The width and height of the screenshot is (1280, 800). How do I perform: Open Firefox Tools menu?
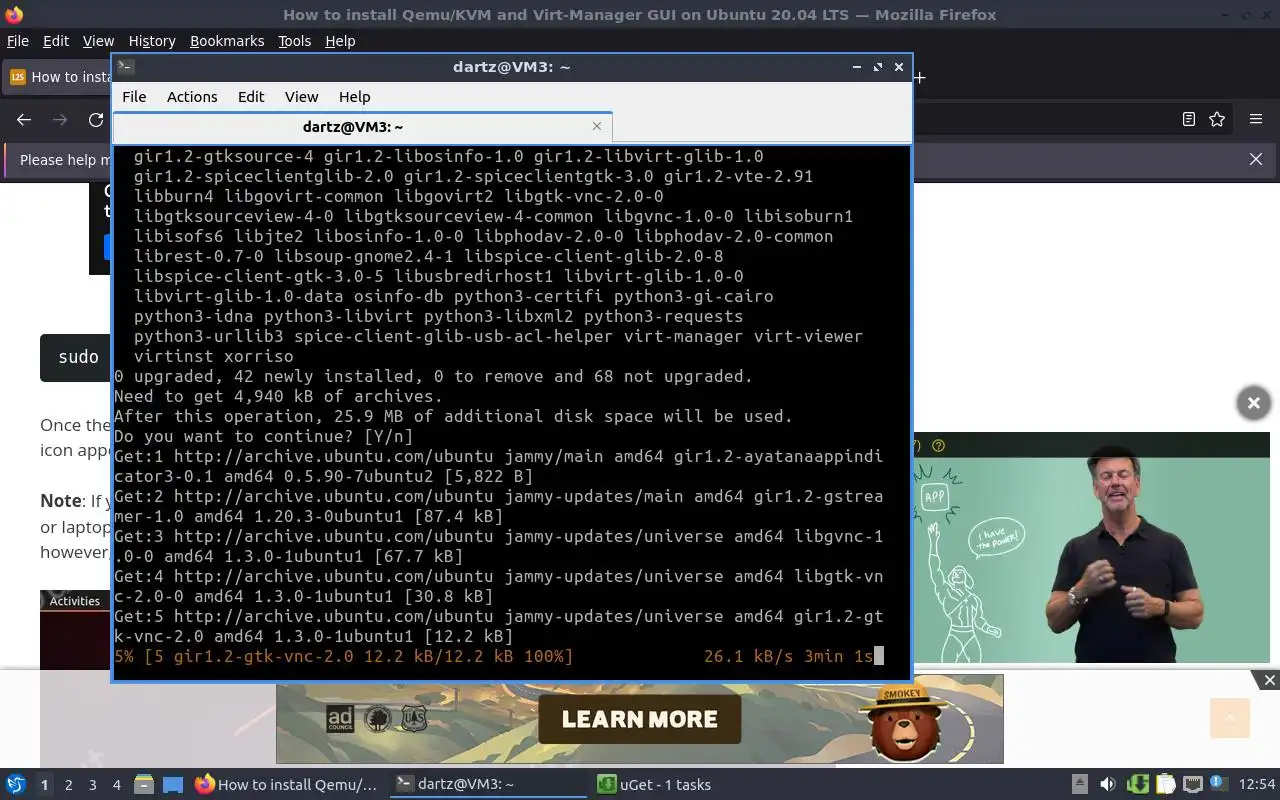point(295,41)
